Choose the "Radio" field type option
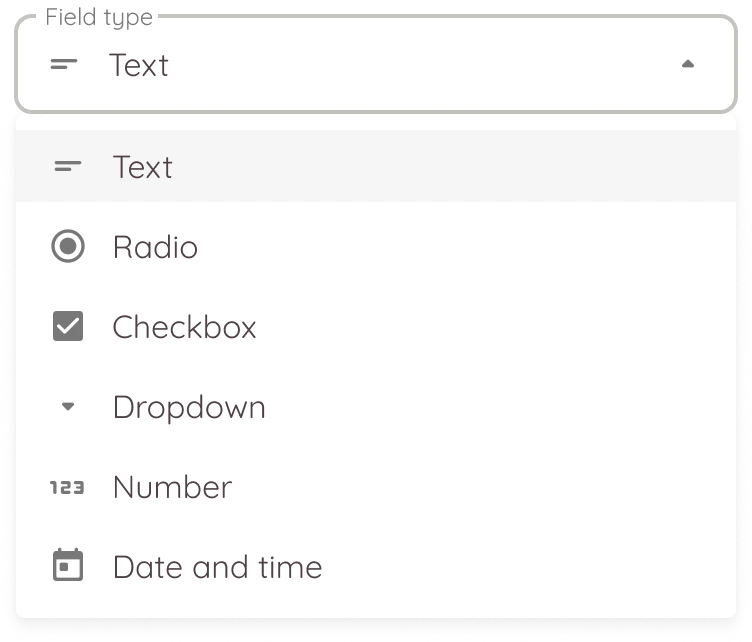Viewport: 752px width, 642px height. (155, 247)
